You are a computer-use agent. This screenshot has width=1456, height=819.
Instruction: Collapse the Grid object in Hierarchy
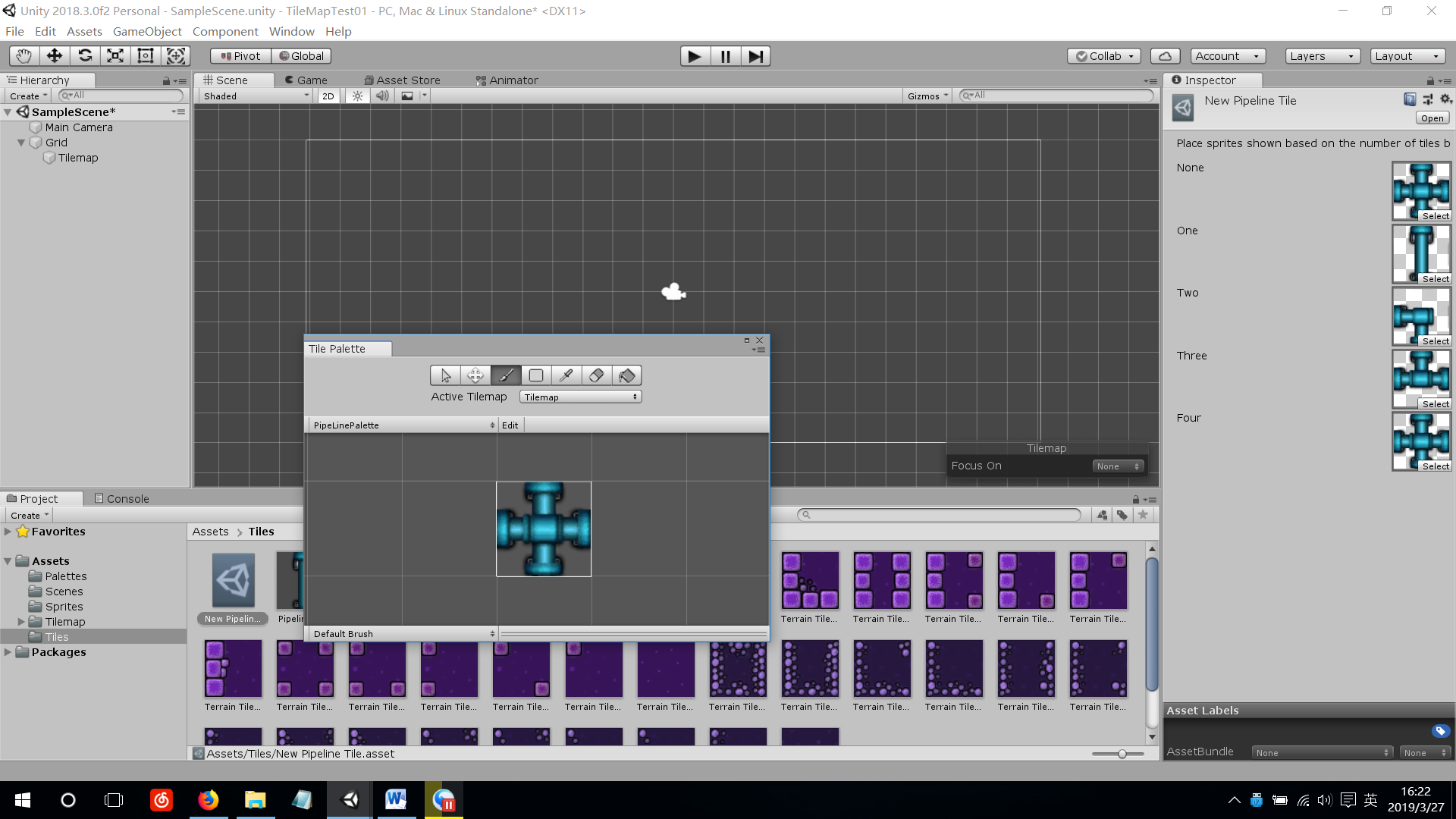click(x=21, y=143)
